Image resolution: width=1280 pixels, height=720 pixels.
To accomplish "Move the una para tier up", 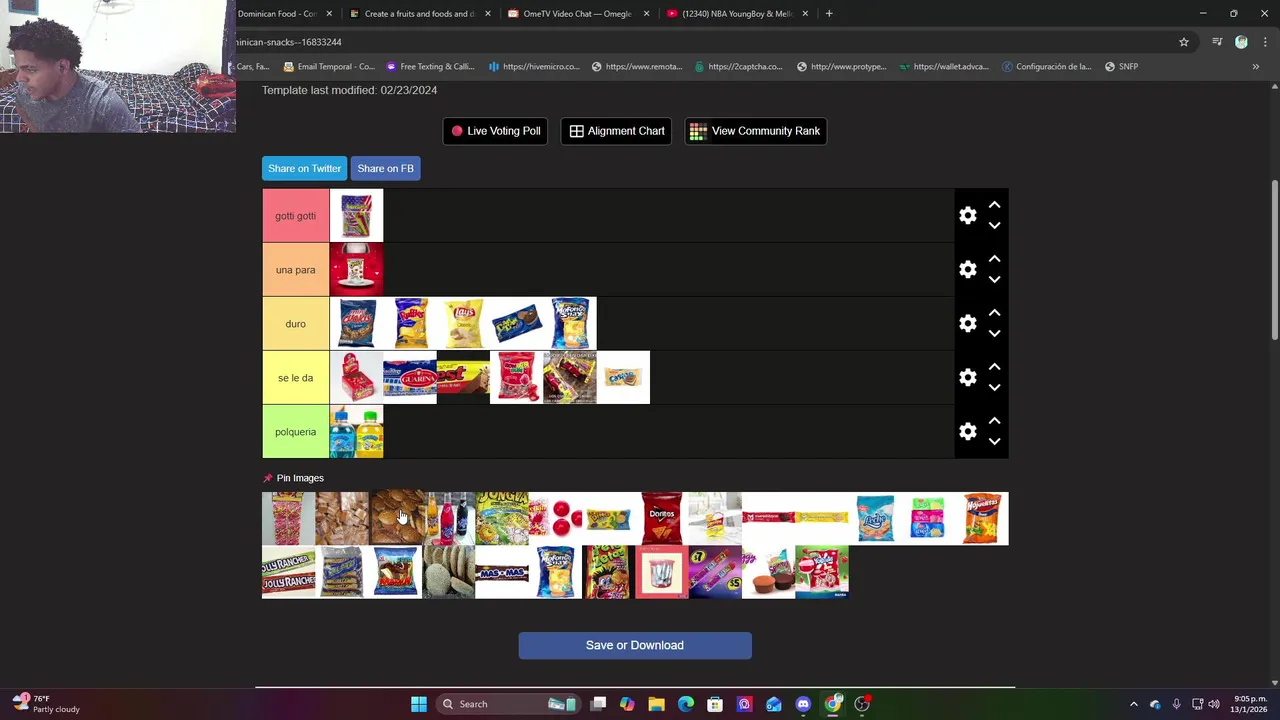I will [994, 259].
